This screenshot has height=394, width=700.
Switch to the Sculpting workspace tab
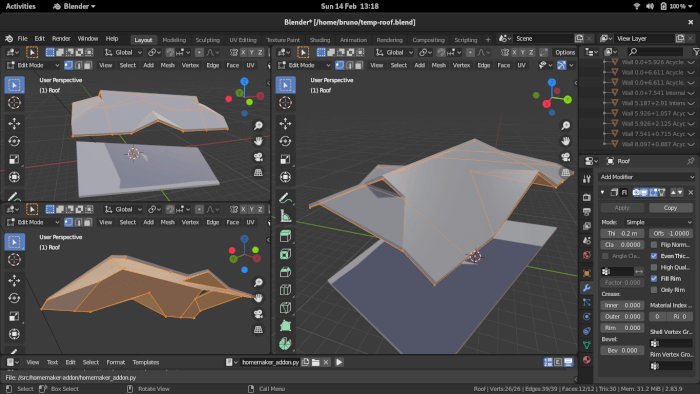pos(208,40)
